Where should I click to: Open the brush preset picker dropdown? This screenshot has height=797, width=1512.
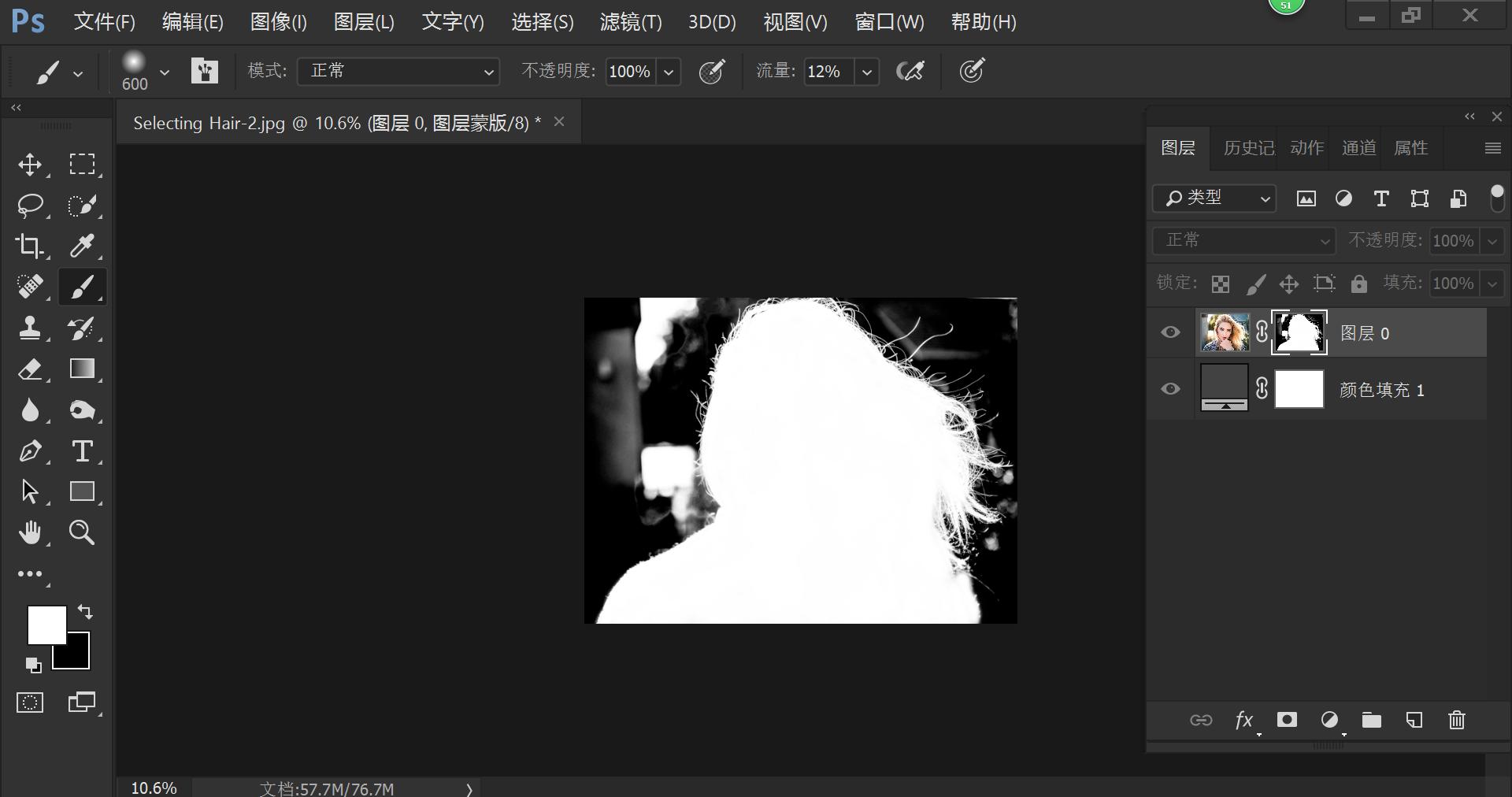[164, 72]
